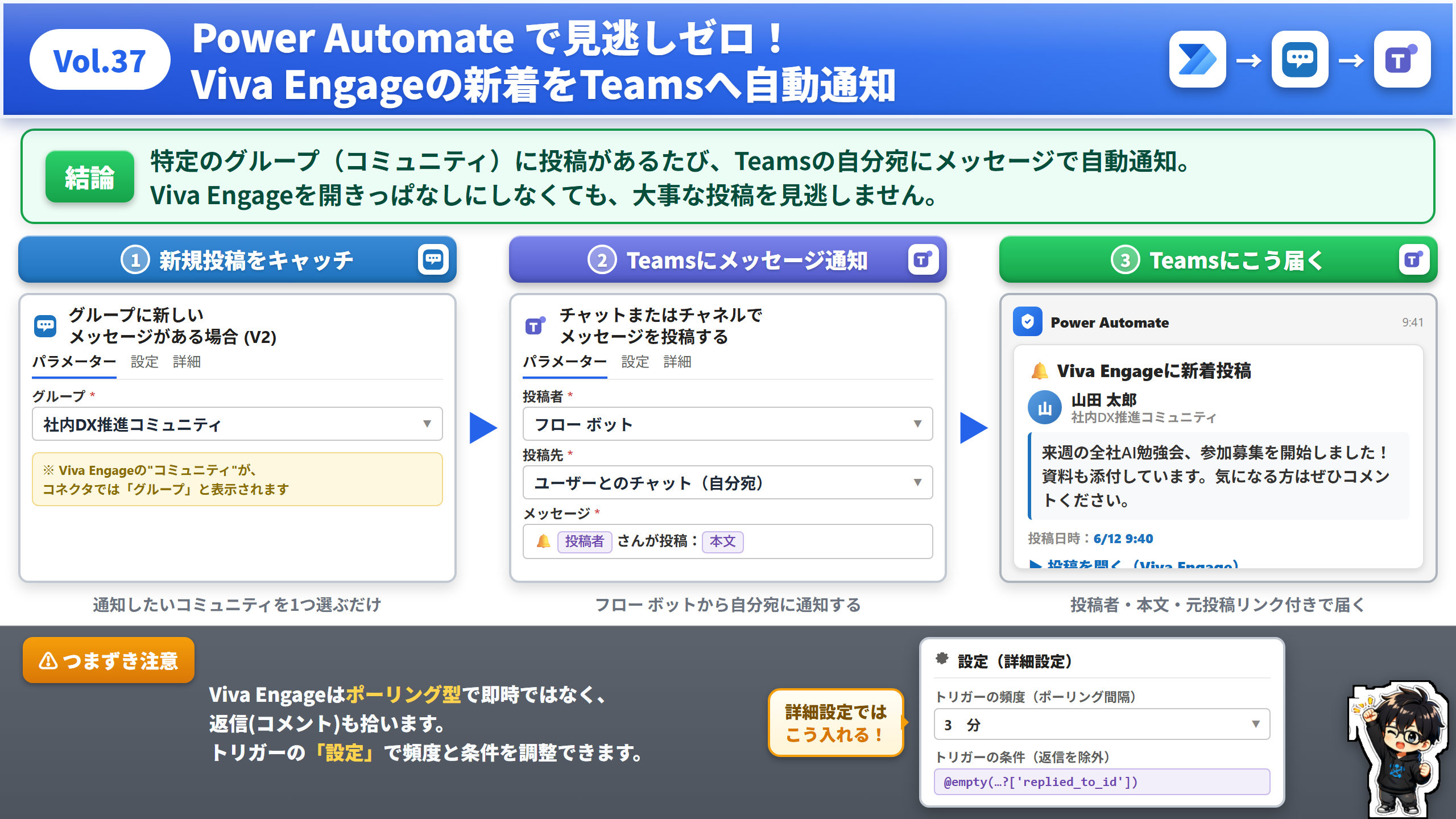Click the Teamsにこう届く step banner
The height and width of the screenshot is (819, 1456).
(1218, 259)
